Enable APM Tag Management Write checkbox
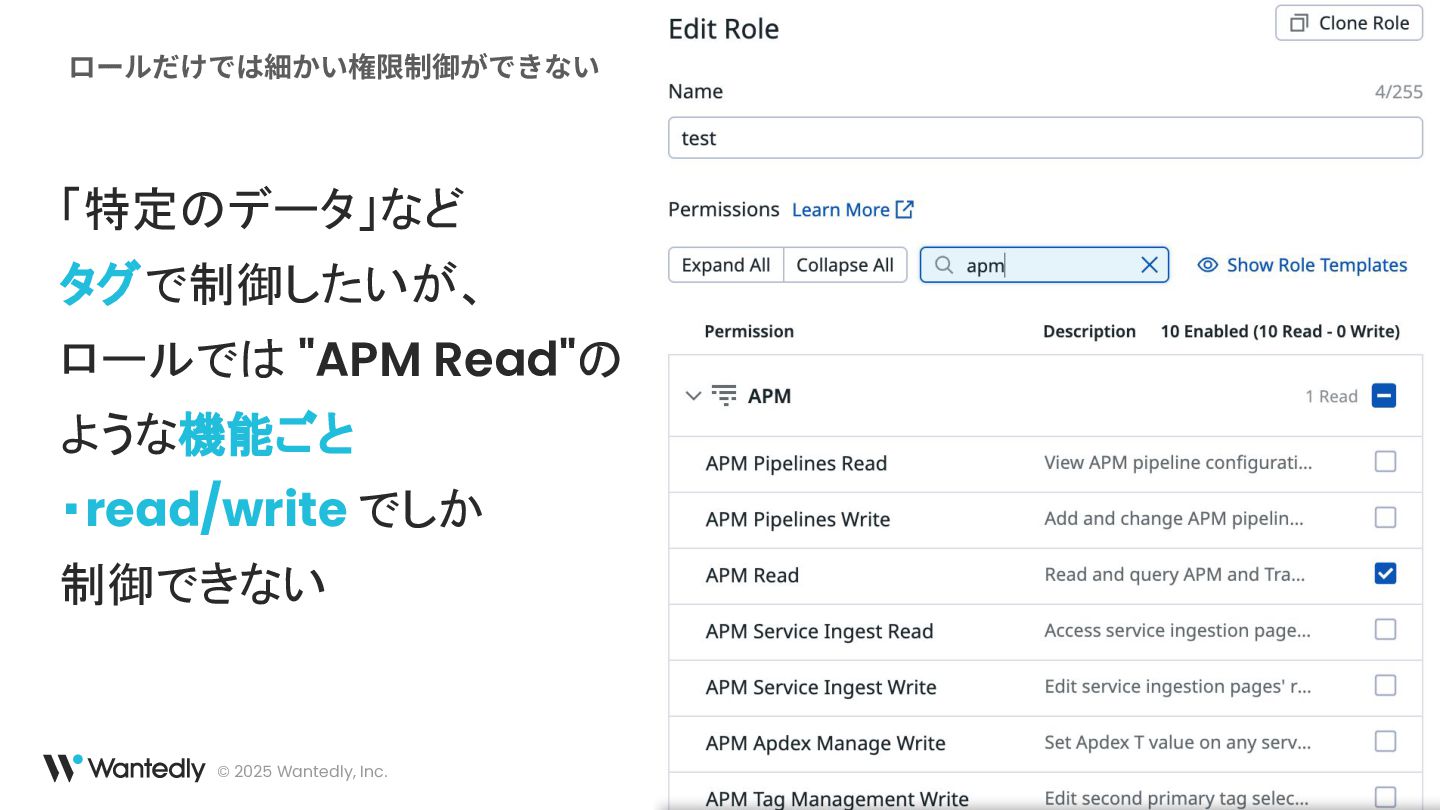1440x810 pixels. (x=1385, y=797)
